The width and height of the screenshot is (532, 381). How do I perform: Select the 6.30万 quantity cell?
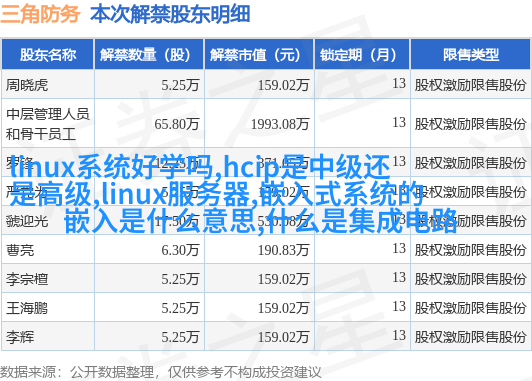pyautogui.click(x=180, y=250)
